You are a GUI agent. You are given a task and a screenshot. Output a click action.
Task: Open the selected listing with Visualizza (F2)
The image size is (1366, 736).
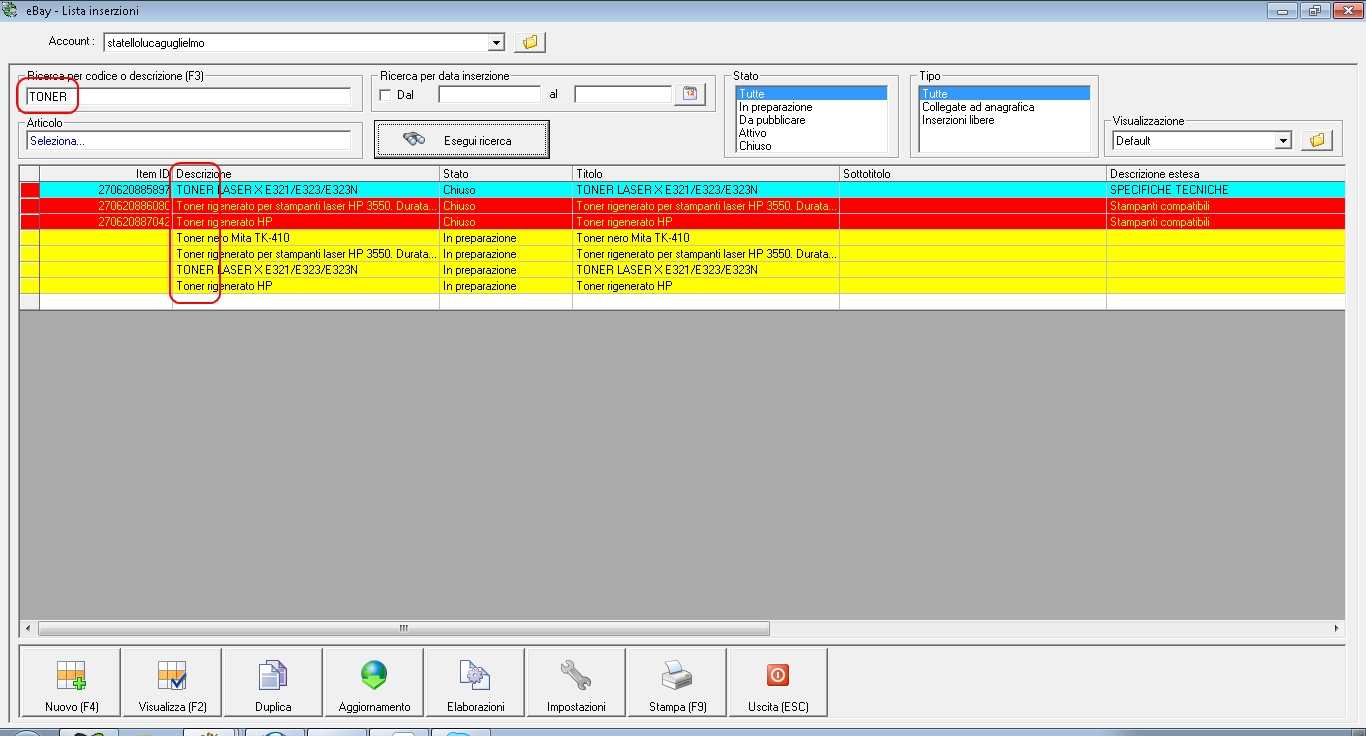(172, 682)
